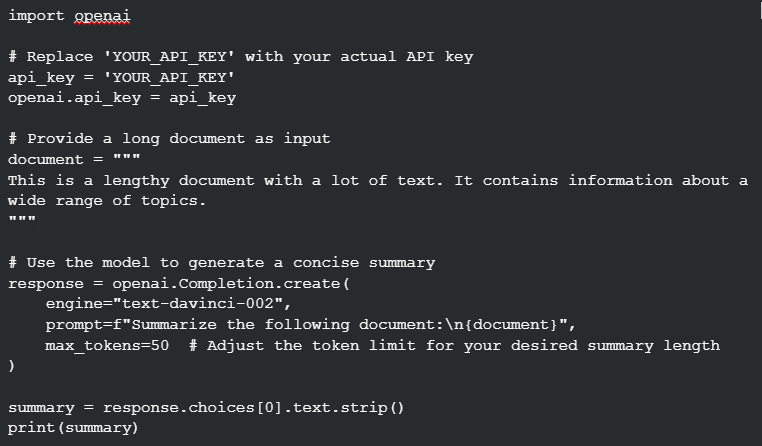Image resolution: width=762 pixels, height=446 pixels.
Task: Place cursor on the import keyword
Action: click(36, 16)
